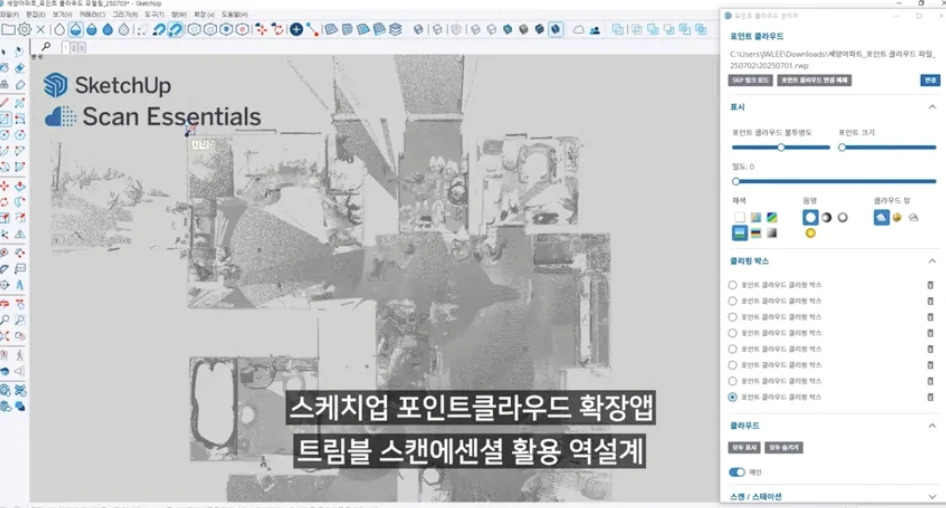Select the Line pencil tool
Image resolution: width=946 pixels, height=508 pixels.
[5, 102]
